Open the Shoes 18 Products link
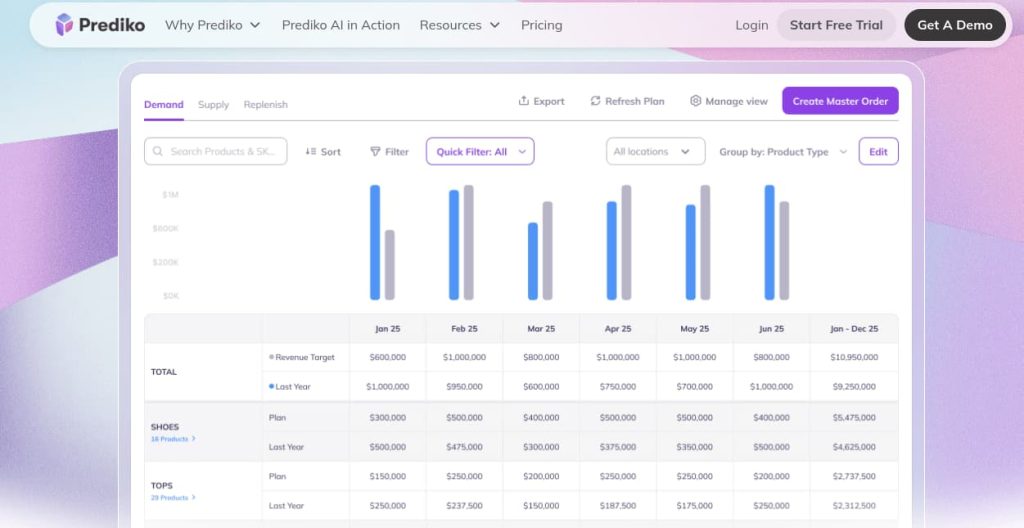This screenshot has height=528, width=1024. 172,439
